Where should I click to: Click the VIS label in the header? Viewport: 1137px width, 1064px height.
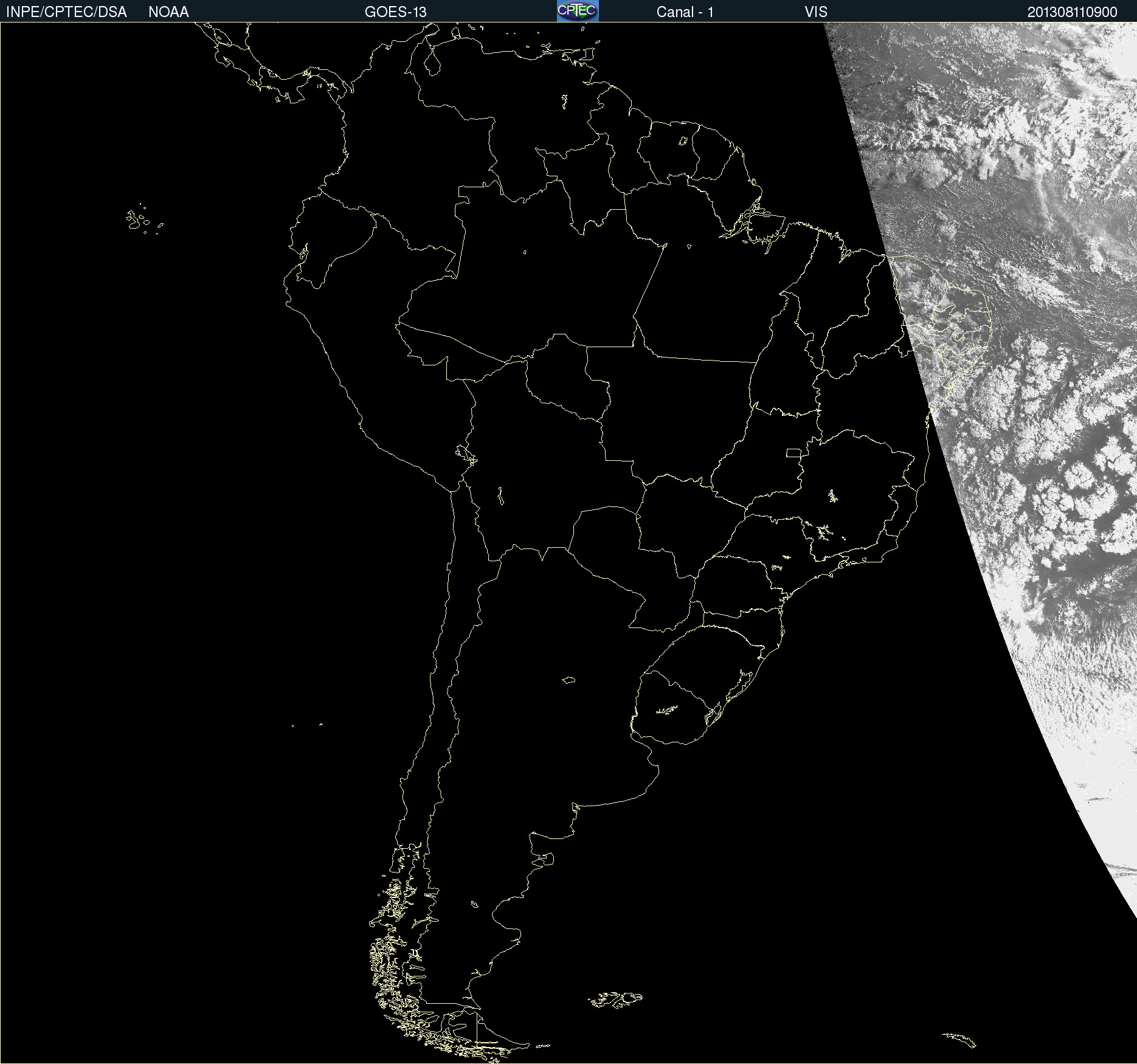(x=815, y=12)
